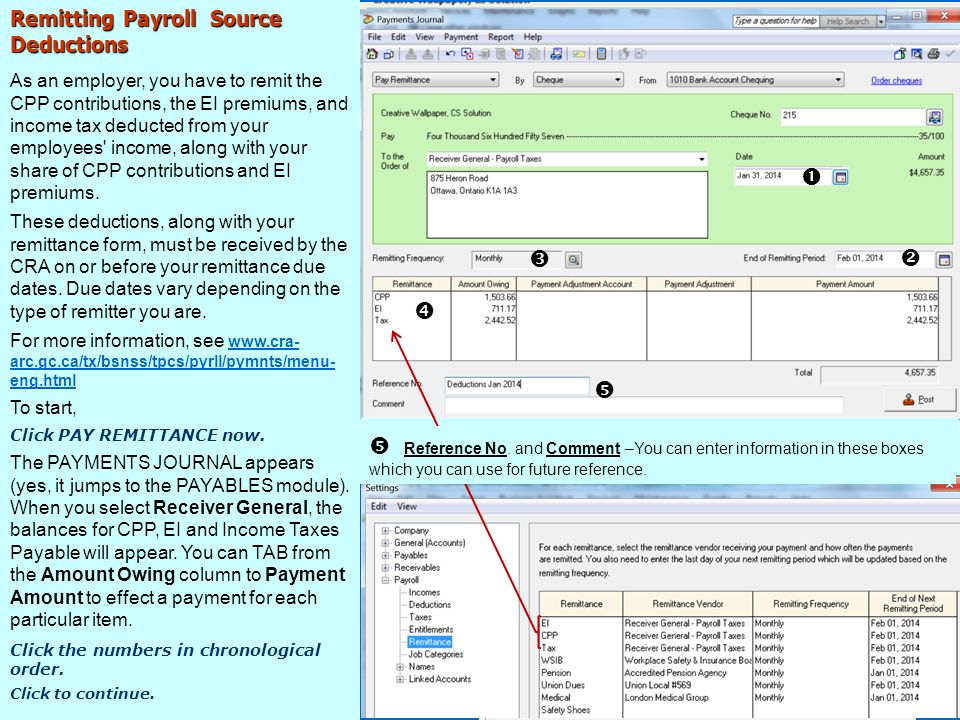Click the Payments Journal title bar icon

(x=369, y=19)
